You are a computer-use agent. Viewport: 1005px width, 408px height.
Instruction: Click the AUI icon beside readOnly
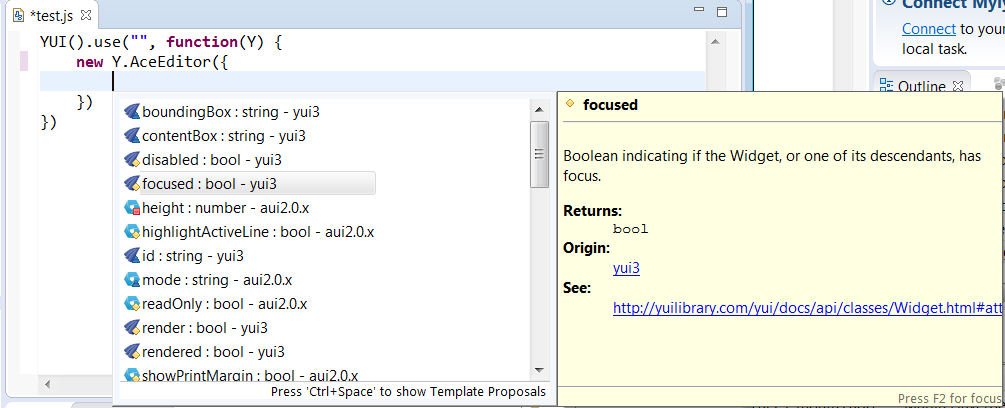pos(132,304)
